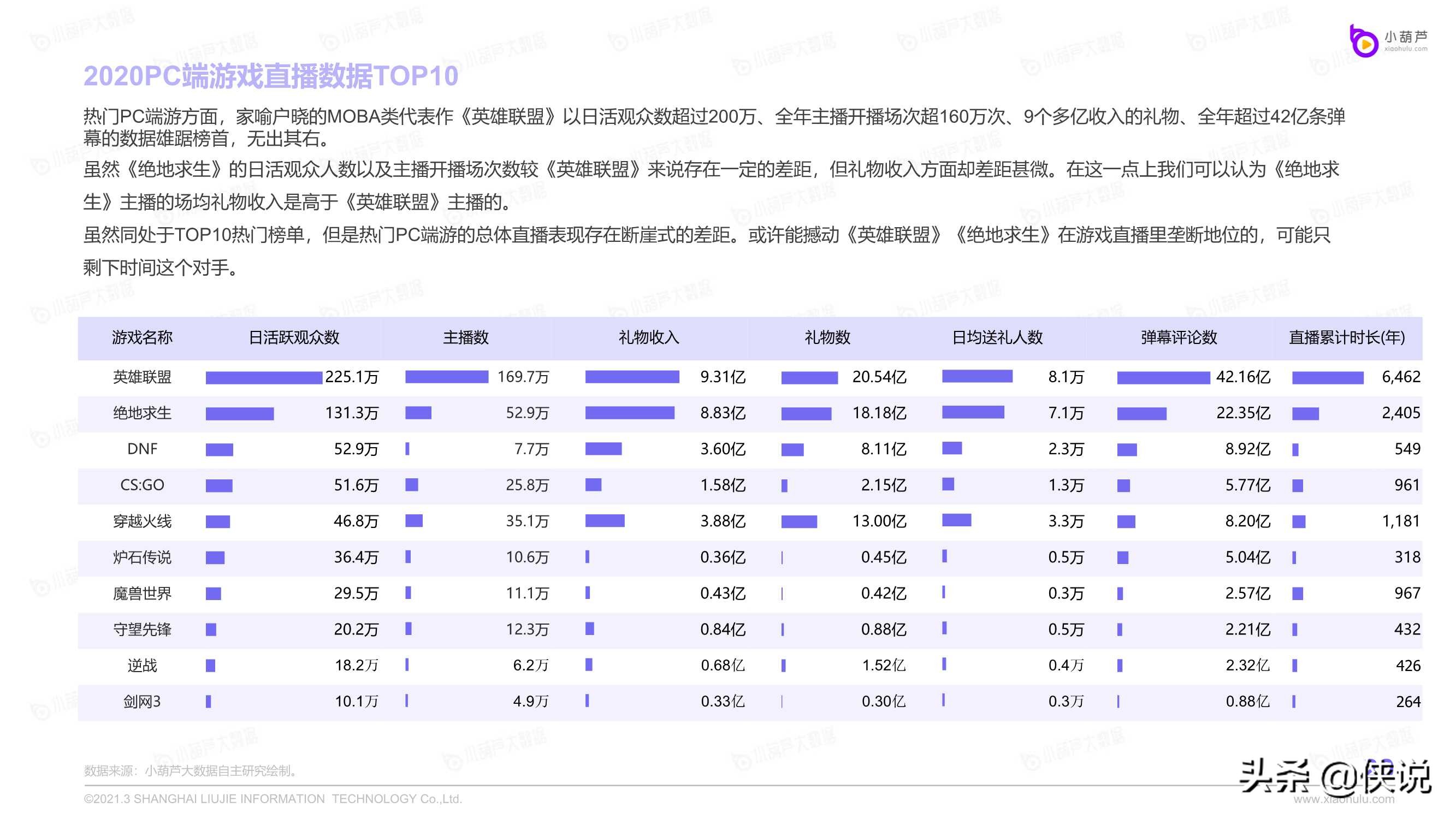Click the ©2021.3 SHANGHAI LIUJIE copyright text
1456x819 pixels.
point(273,799)
